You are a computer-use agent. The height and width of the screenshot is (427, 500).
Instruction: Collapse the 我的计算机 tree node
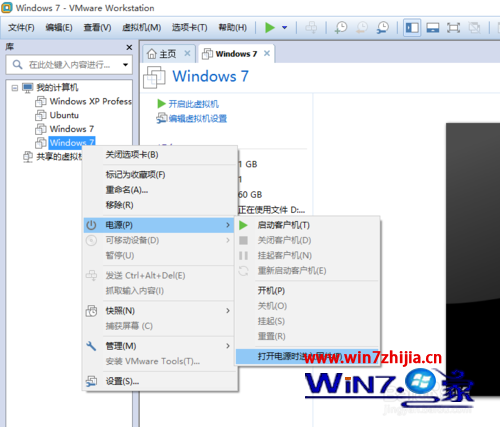[x=15, y=88]
